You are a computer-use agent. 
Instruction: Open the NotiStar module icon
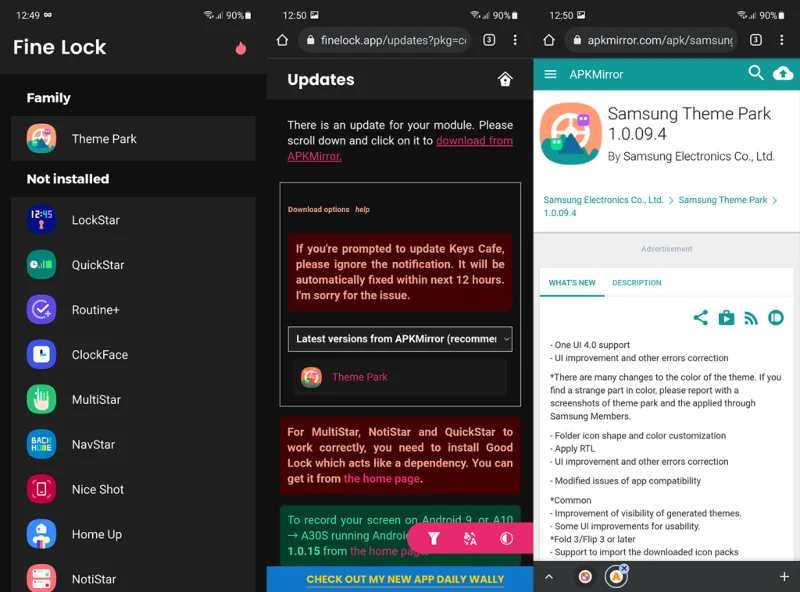click(41, 579)
